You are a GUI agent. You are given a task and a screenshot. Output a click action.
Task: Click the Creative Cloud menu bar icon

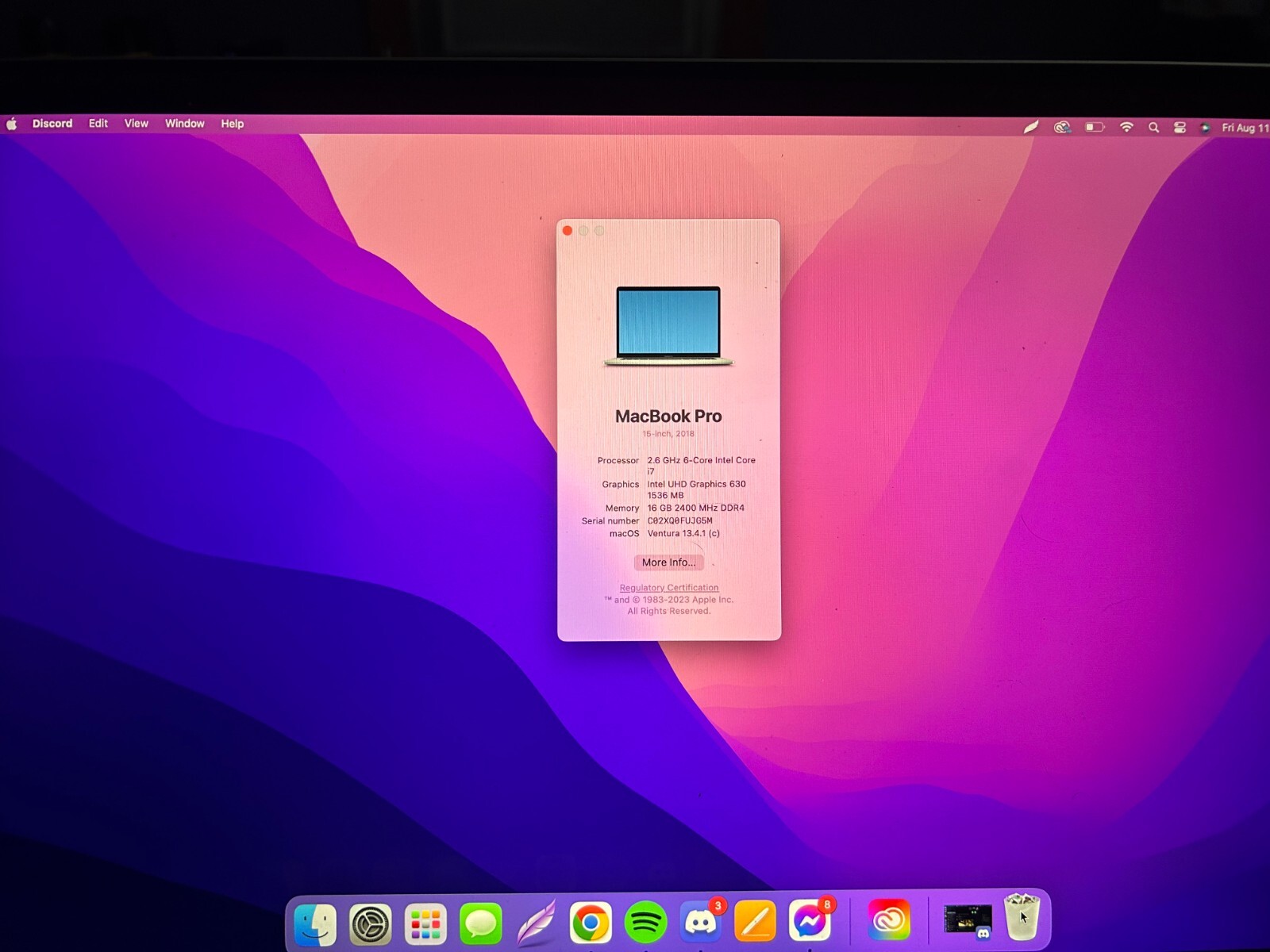(1063, 126)
